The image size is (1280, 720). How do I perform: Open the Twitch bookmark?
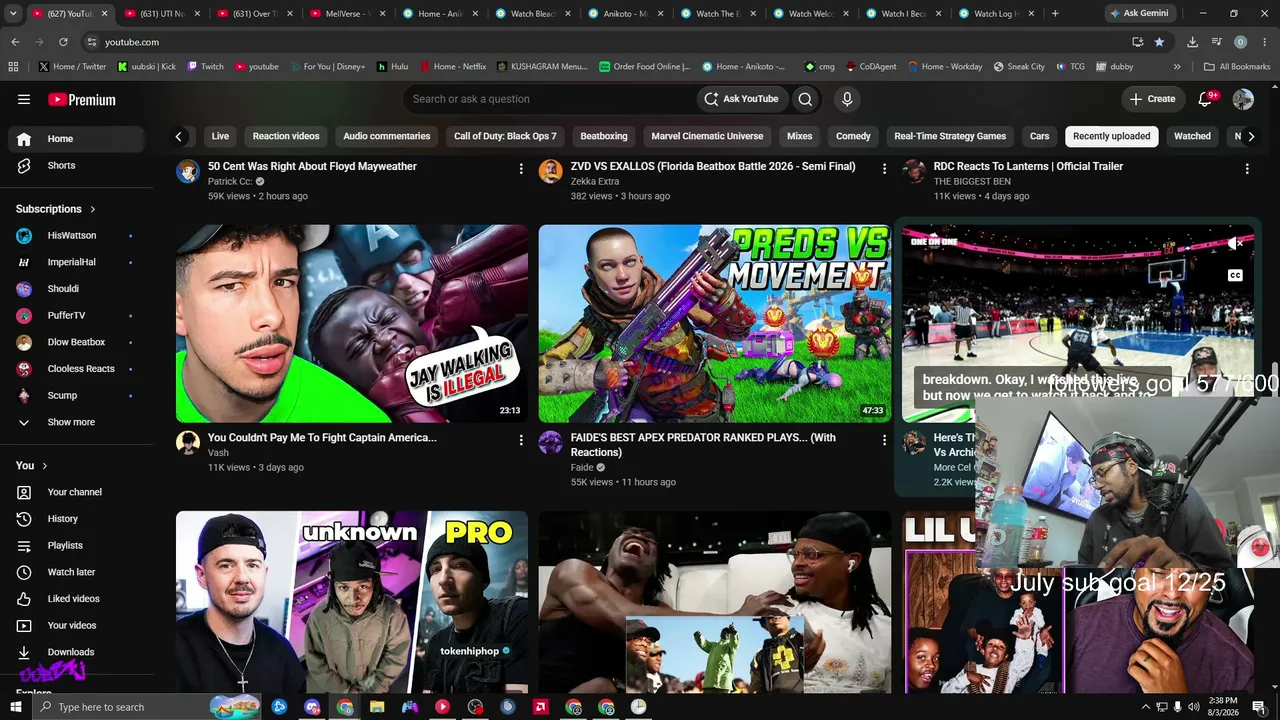point(205,67)
